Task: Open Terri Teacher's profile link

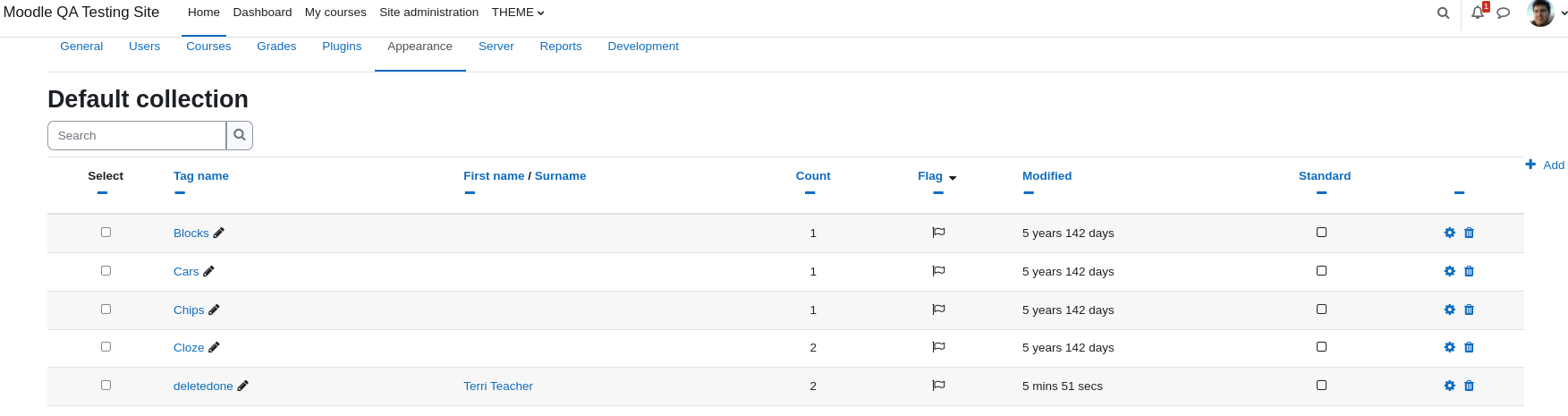Action: pos(498,386)
